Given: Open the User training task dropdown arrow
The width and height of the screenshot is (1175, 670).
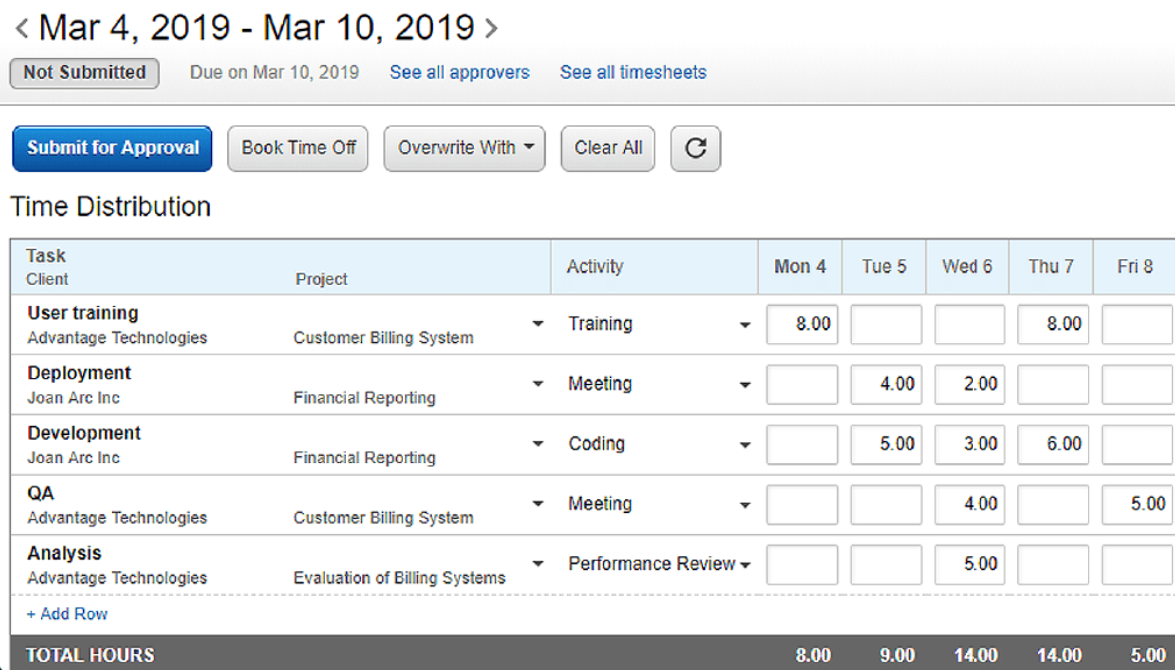Looking at the screenshot, I should coord(538,324).
